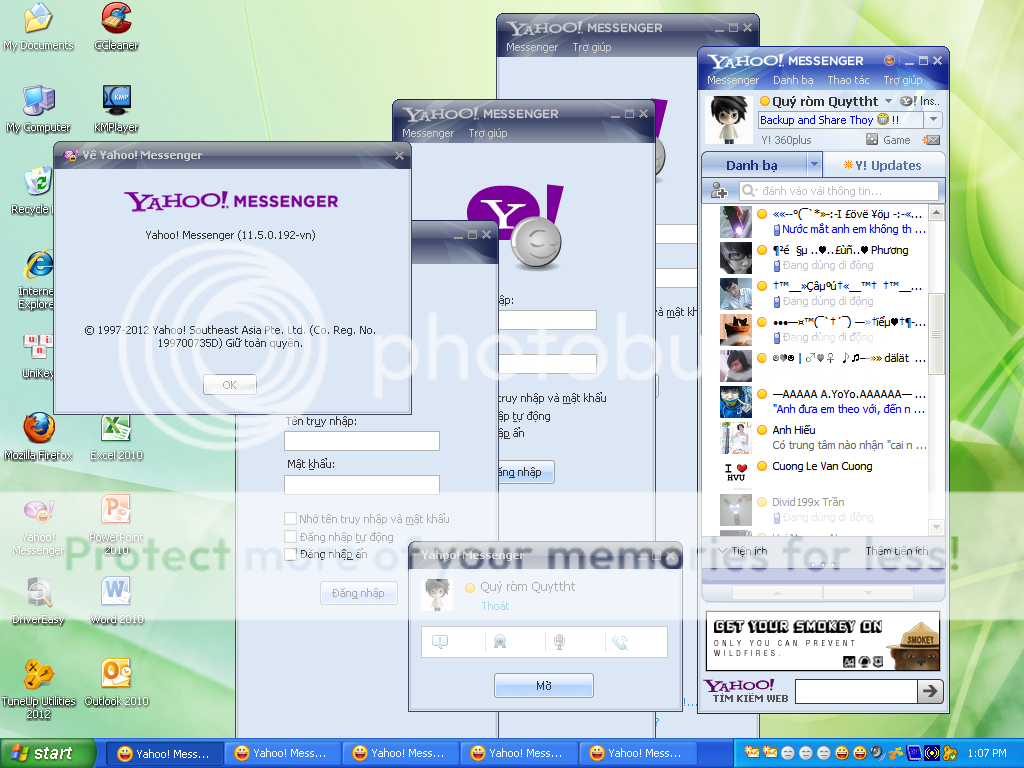
Task: Click the taskbar clock showing 1:07 PM
Action: pyautogui.click(x=987, y=754)
